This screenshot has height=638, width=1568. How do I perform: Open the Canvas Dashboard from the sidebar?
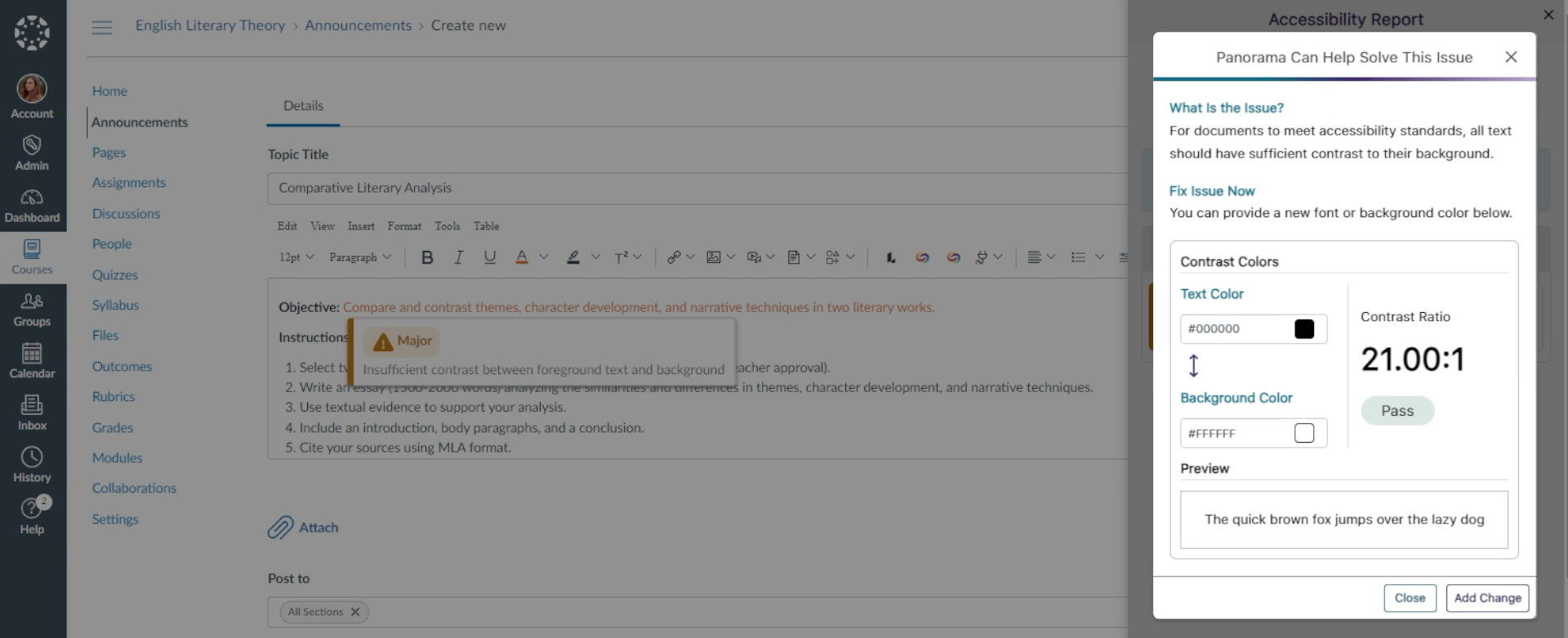33,206
